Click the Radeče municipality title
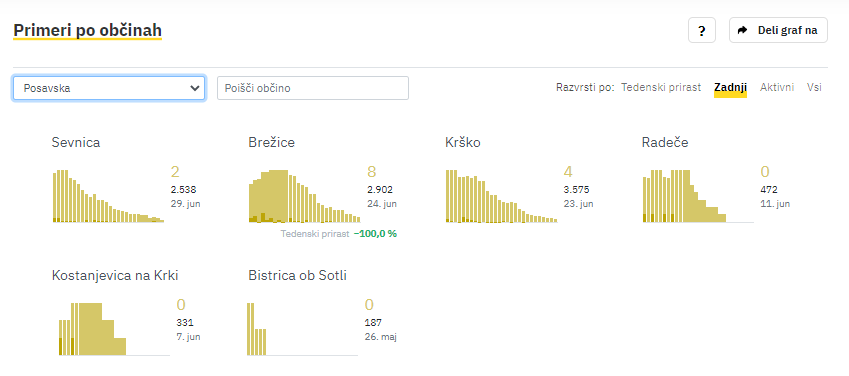The width and height of the screenshot is (849, 376). 665,142
